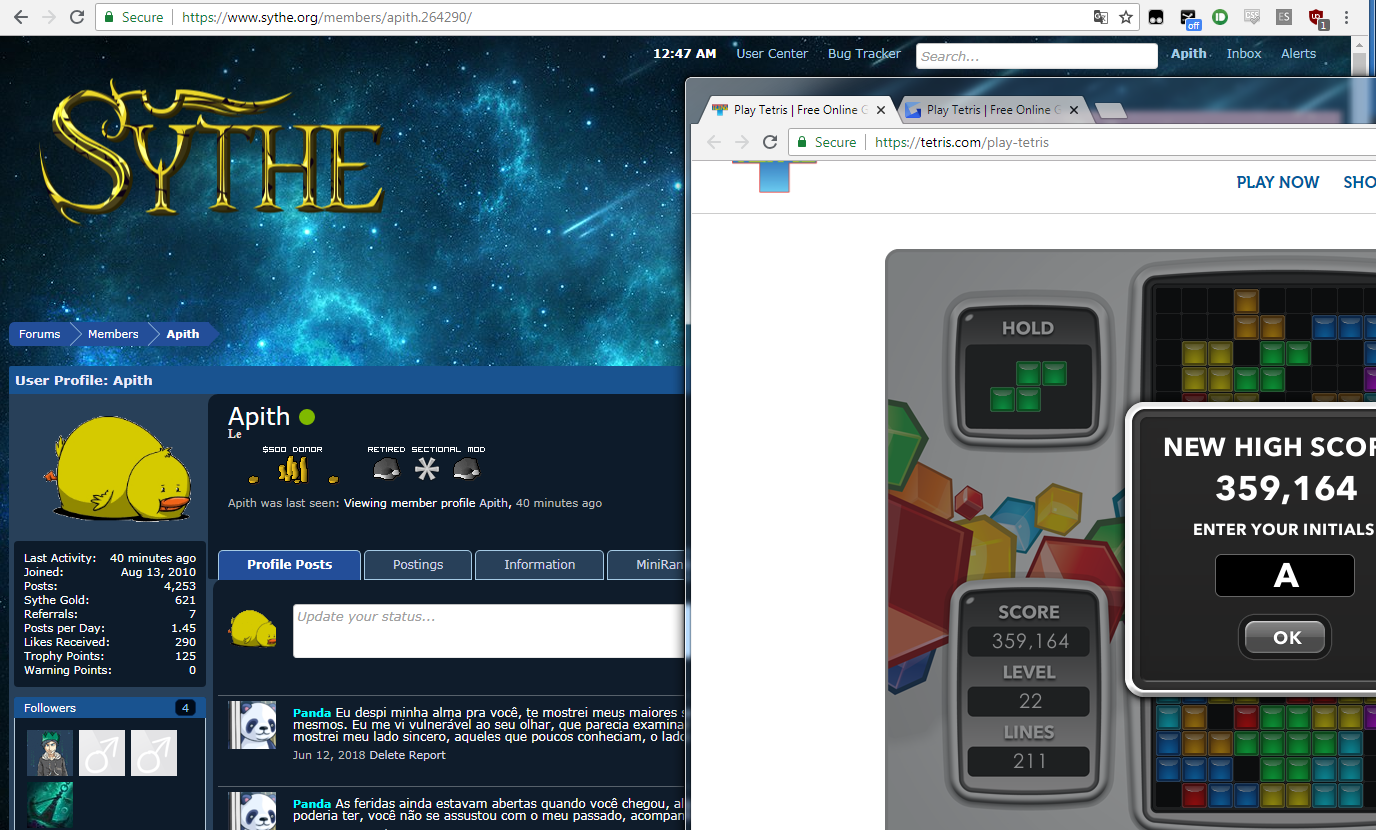Click Delete under the Jun 12, 2018 post
Image resolution: width=1376 pixels, height=830 pixels.
coord(388,755)
